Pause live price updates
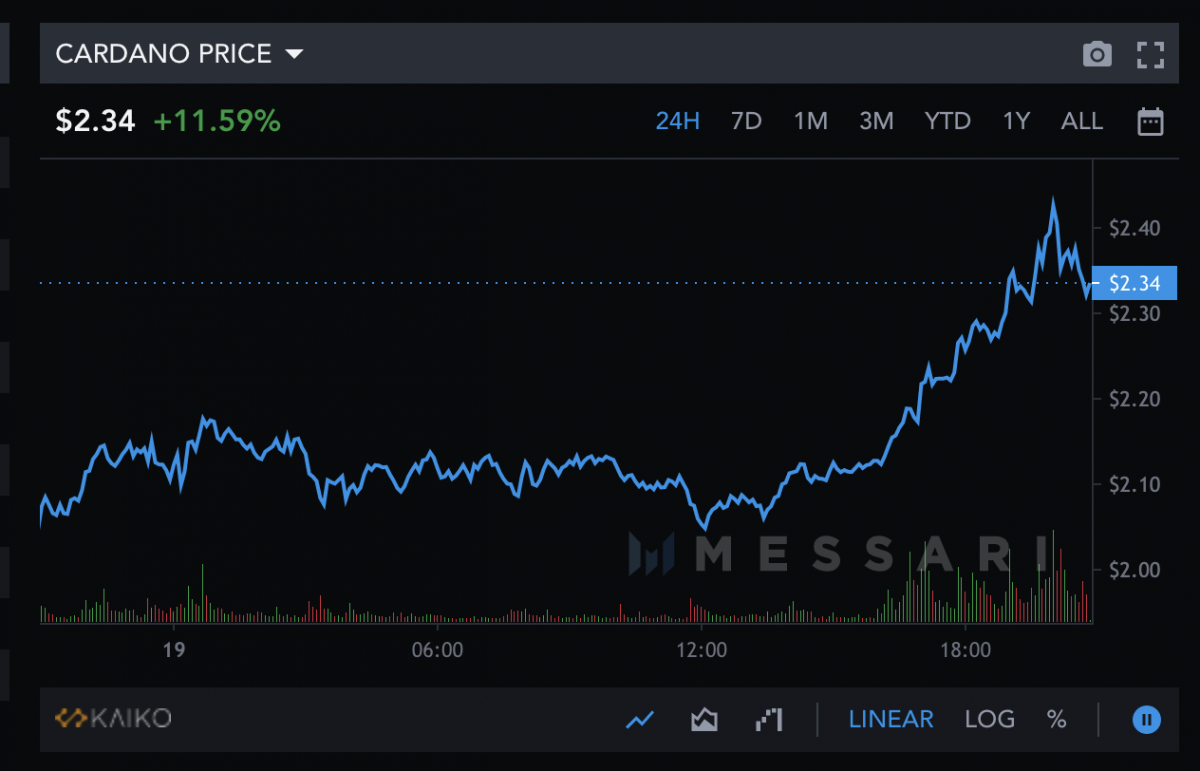This screenshot has width=1200, height=771. coord(1147,719)
